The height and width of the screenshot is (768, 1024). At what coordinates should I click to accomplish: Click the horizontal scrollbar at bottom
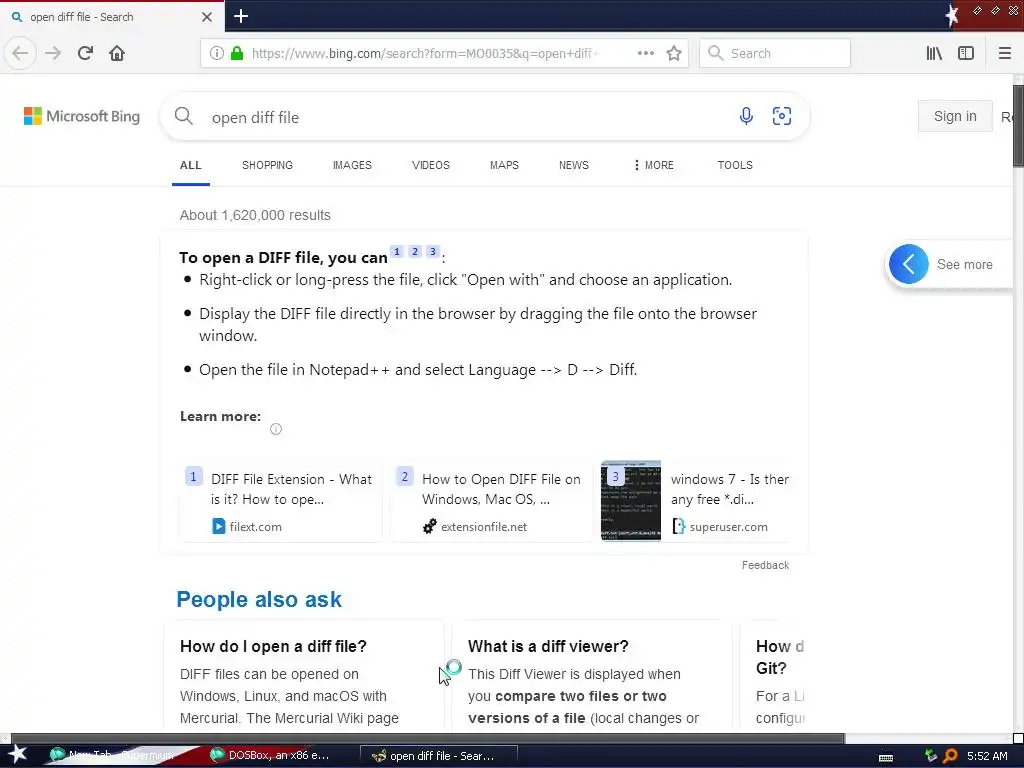coord(428,739)
